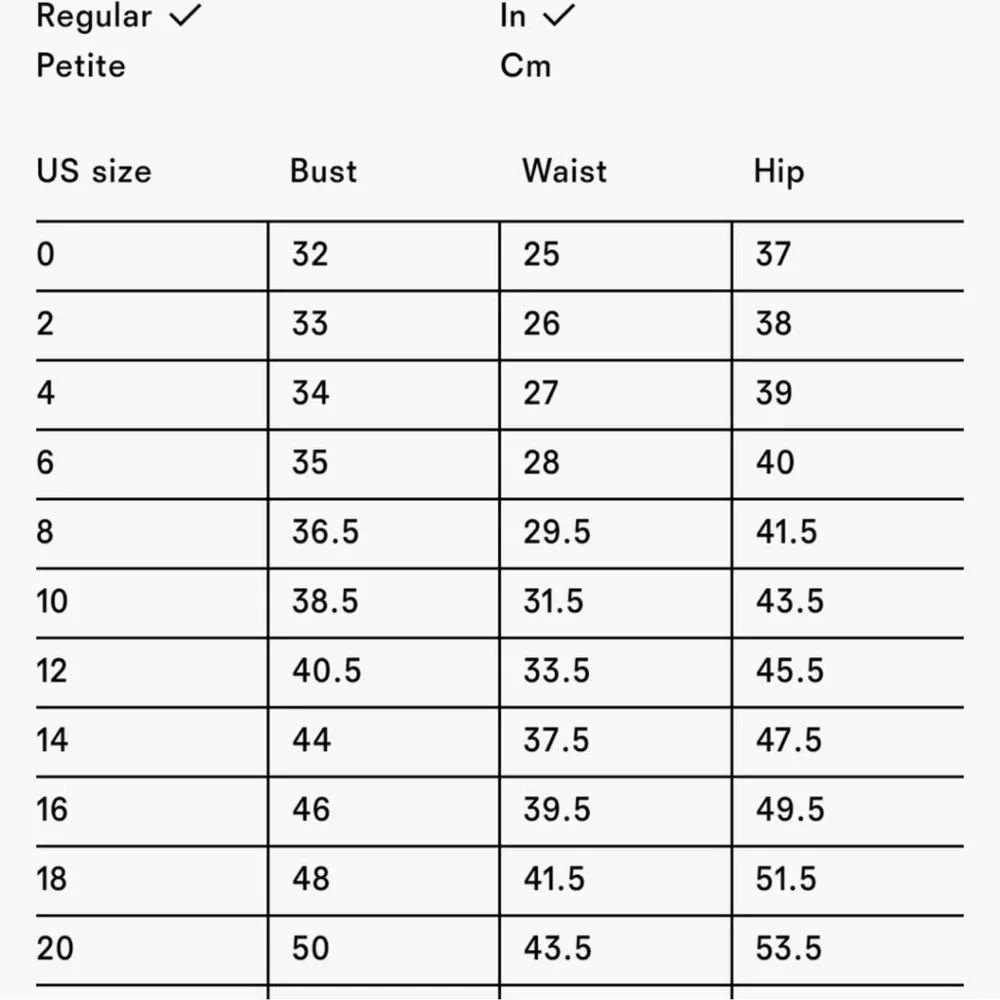Click the US size column header
Screen dimensions: 1000x1000
point(94,171)
